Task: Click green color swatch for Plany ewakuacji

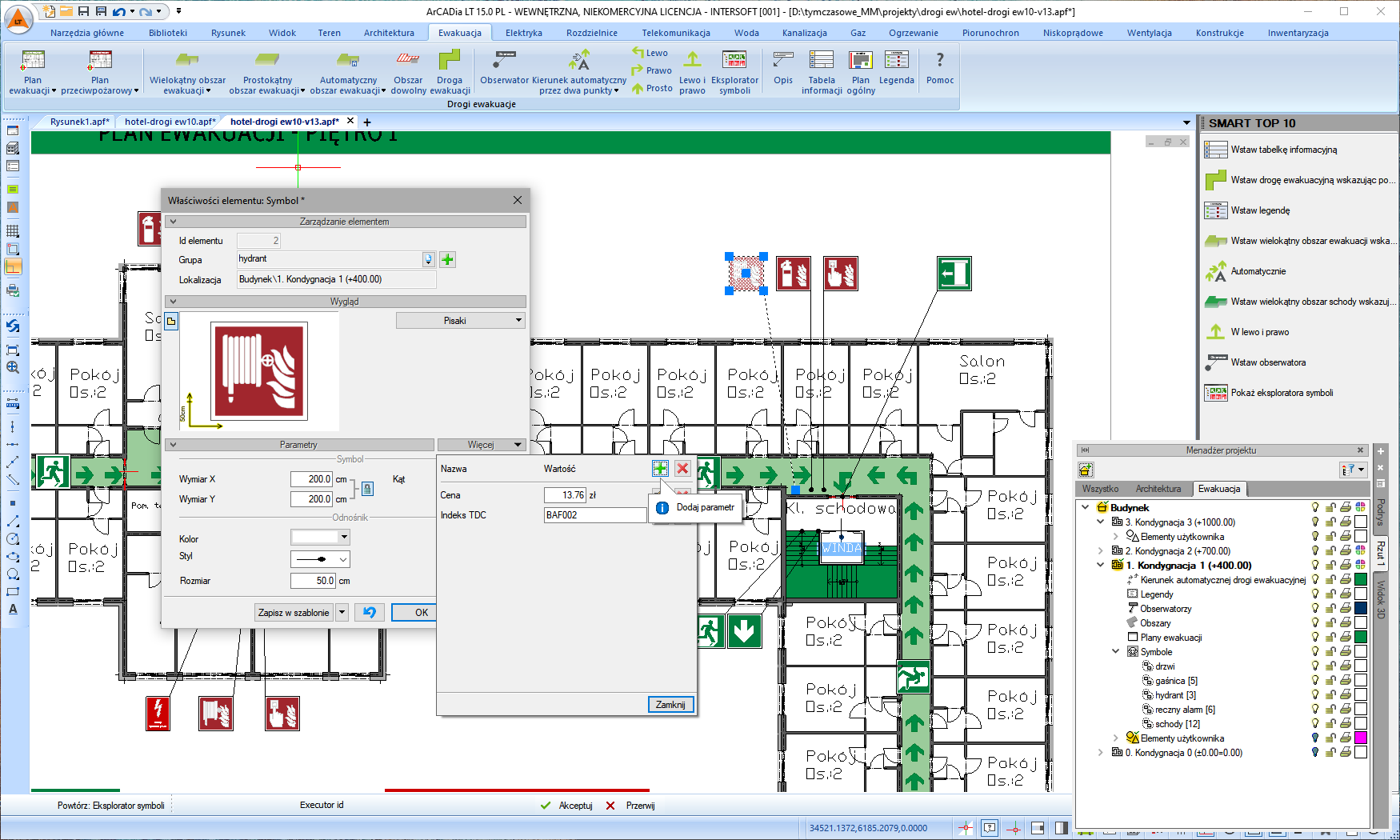Action: [1361, 637]
